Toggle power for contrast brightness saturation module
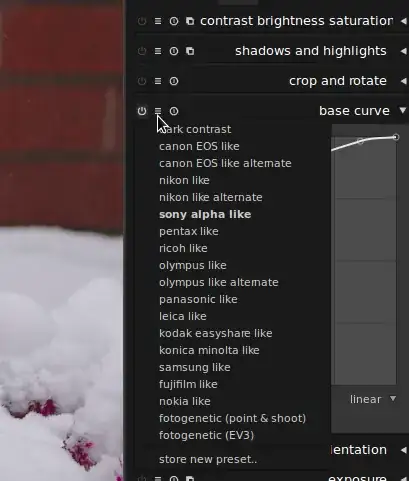 point(142,21)
